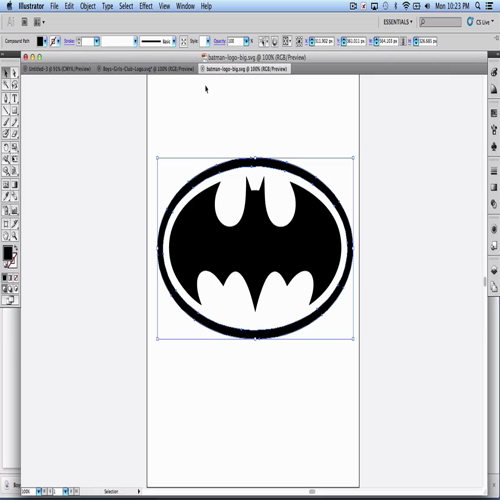Select the Rotate tool
This screenshot has height=500, width=500.
point(6,147)
